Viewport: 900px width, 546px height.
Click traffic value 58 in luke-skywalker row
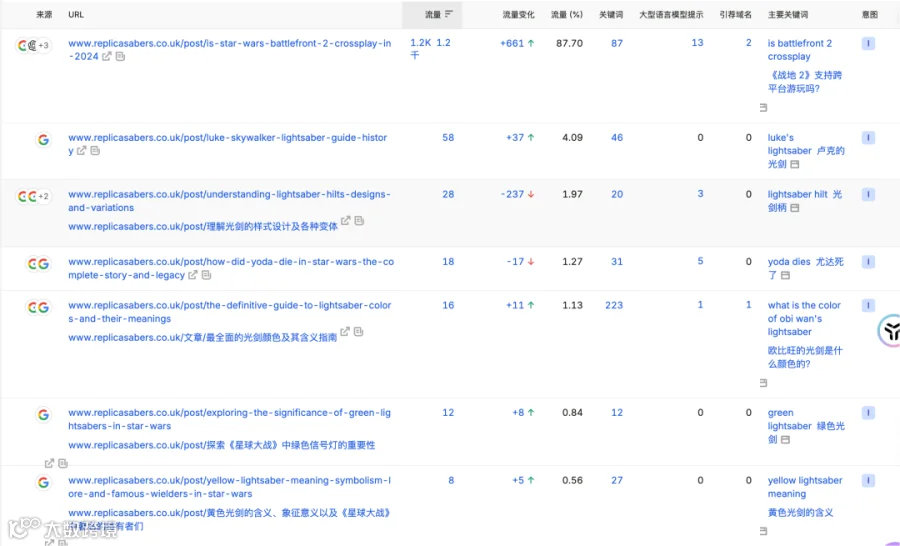coord(448,138)
